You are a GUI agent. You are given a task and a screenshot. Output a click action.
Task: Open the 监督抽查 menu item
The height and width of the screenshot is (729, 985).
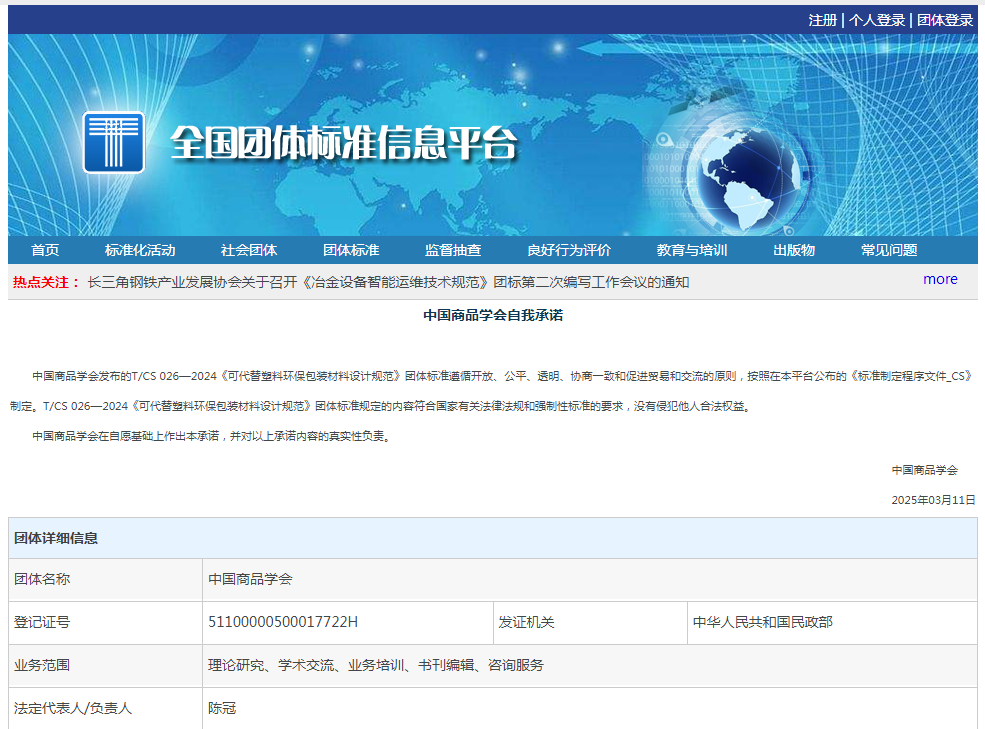[x=453, y=250]
